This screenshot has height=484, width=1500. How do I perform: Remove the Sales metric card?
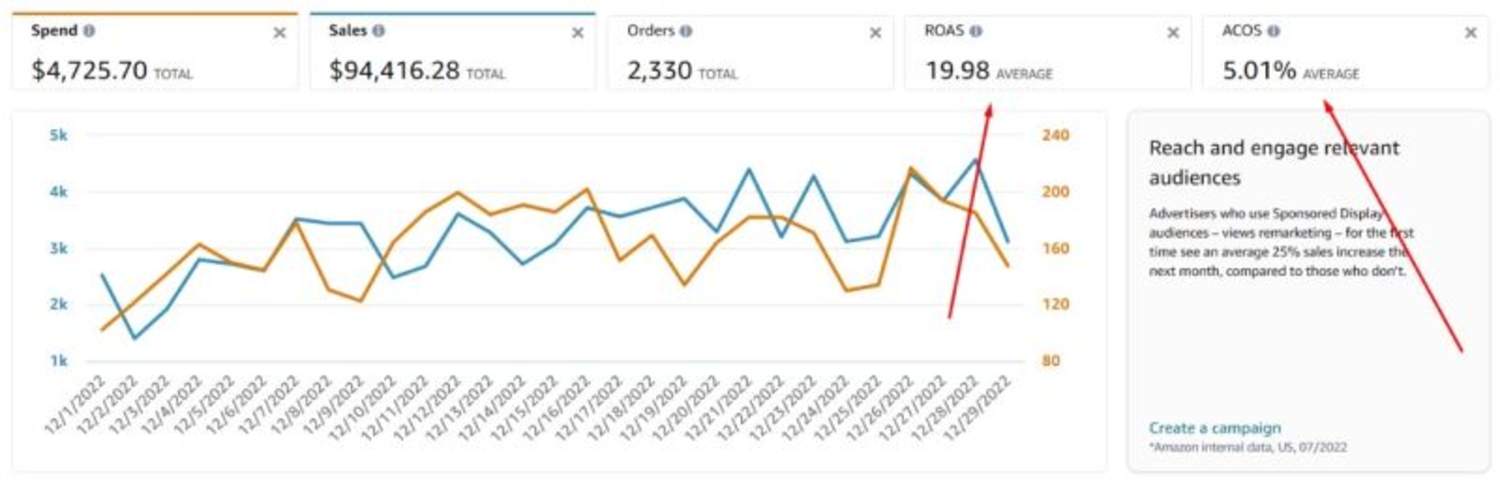(577, 33)
